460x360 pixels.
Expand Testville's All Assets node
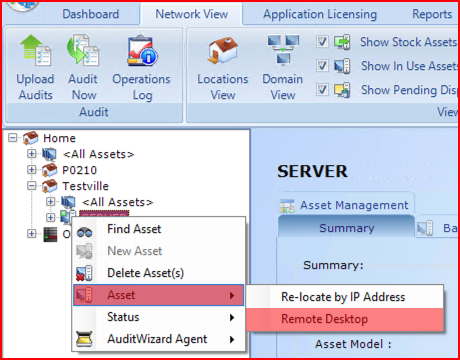coord(50,202)
